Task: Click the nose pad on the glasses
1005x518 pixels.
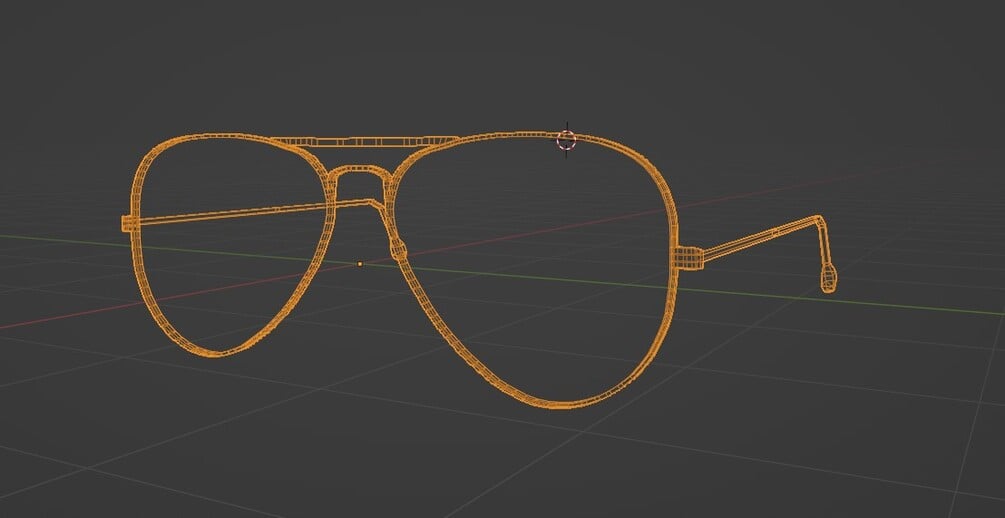Action: click(x=399, y=250)
